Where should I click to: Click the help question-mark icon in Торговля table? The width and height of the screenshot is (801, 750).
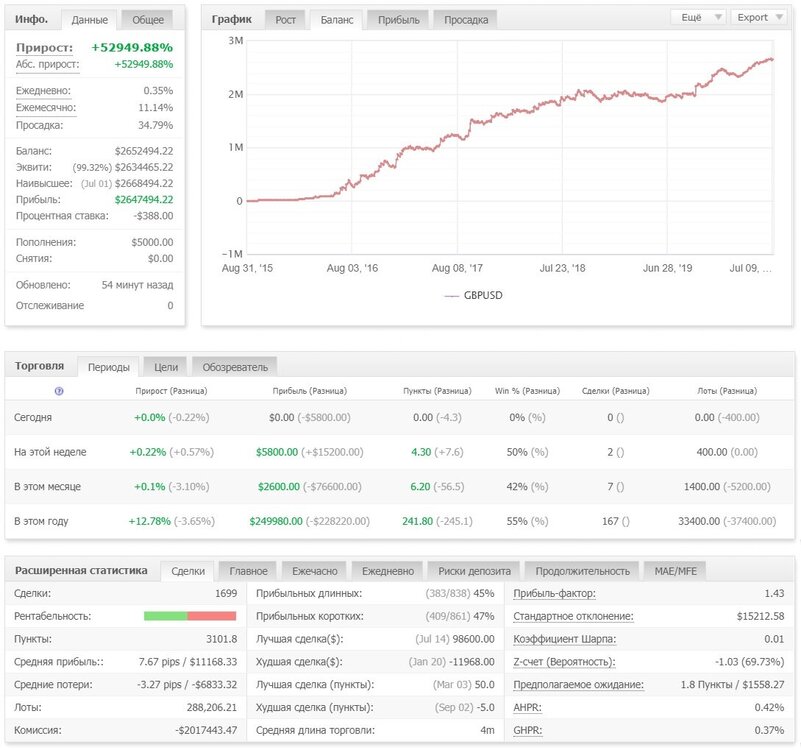coord(59,391)
